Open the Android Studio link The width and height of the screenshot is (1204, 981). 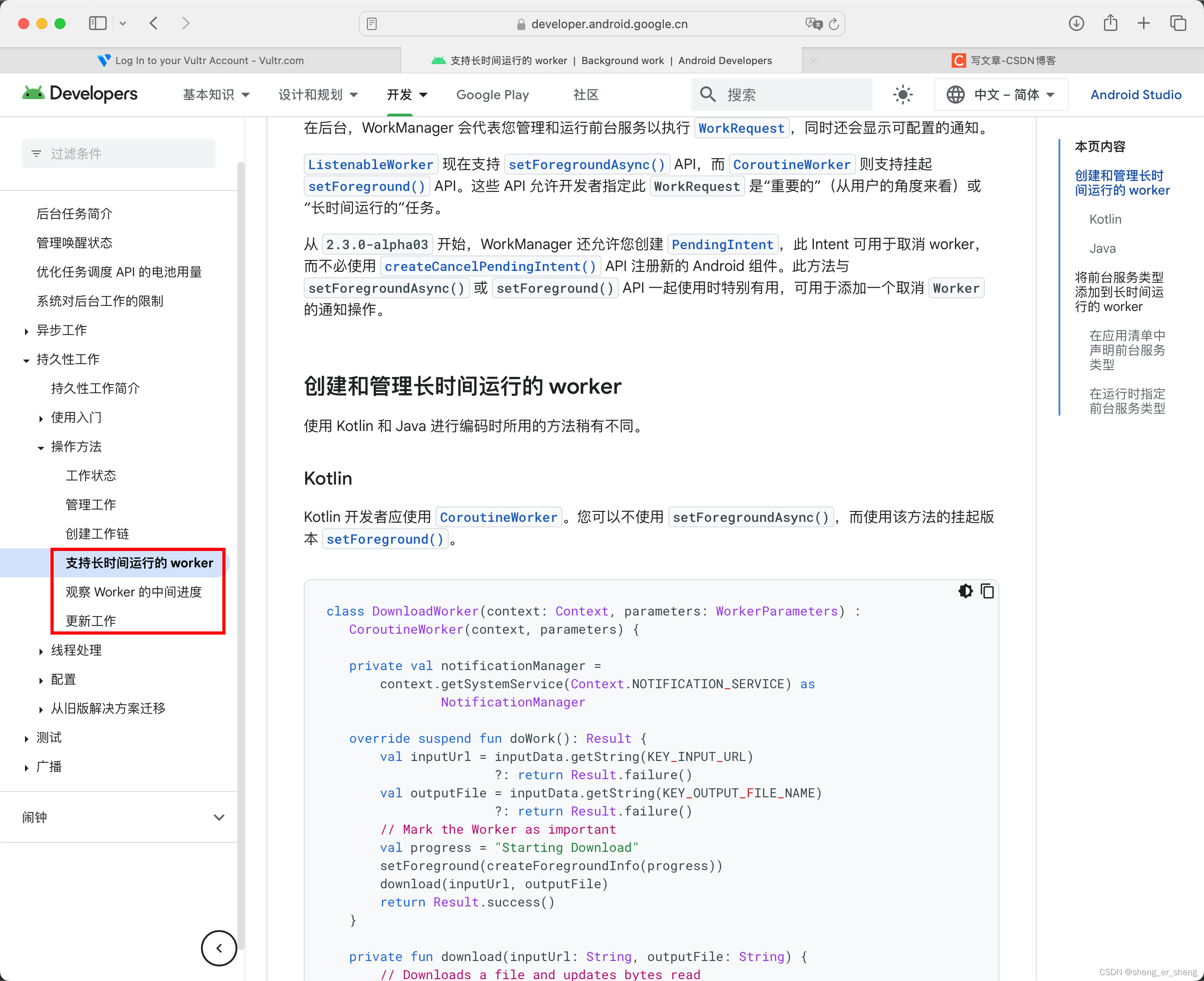coord(1136,95)
